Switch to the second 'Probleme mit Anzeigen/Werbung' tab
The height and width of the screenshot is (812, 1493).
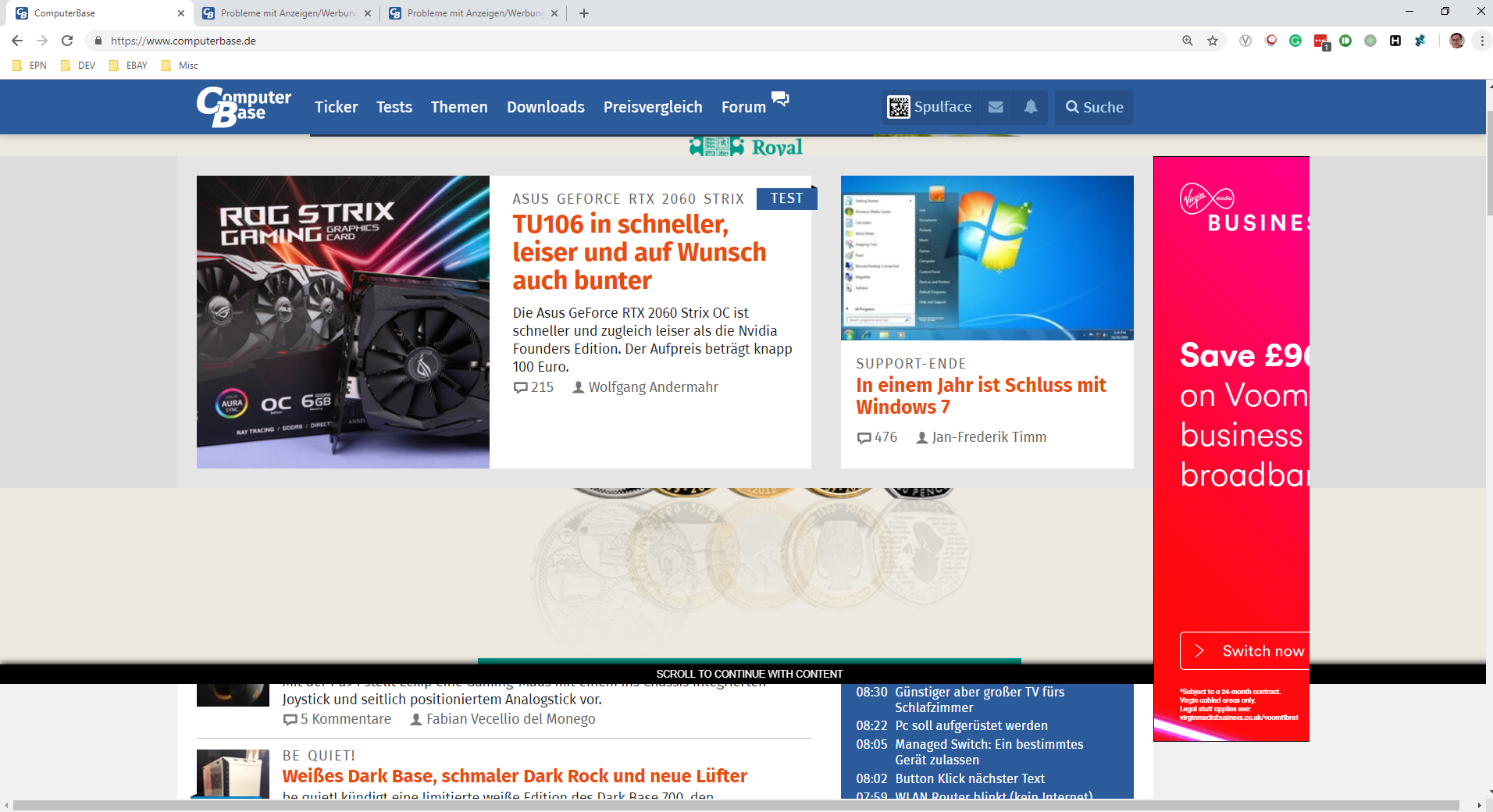click(287, 13)
